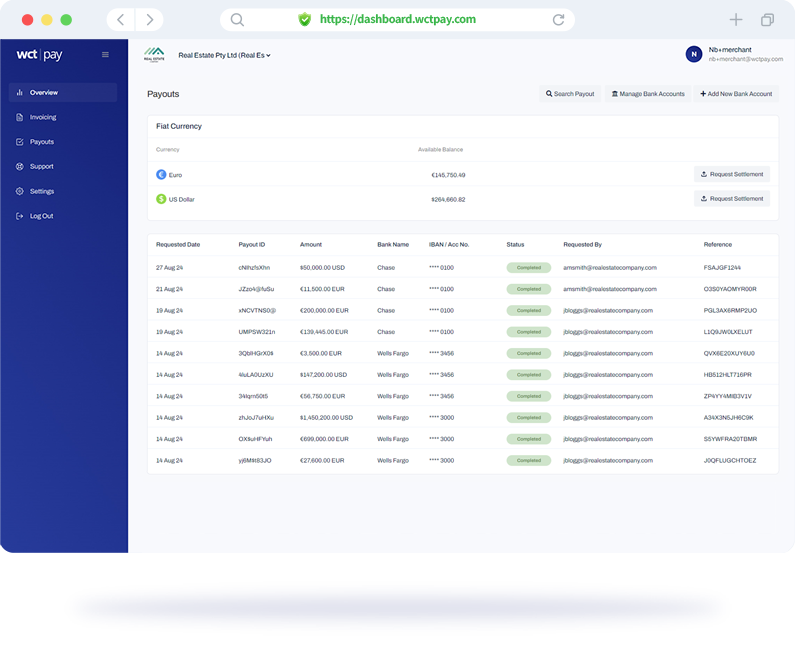795x647 pixels.
Task: Click the Real Estate company logo
Action: pos(154,55)
